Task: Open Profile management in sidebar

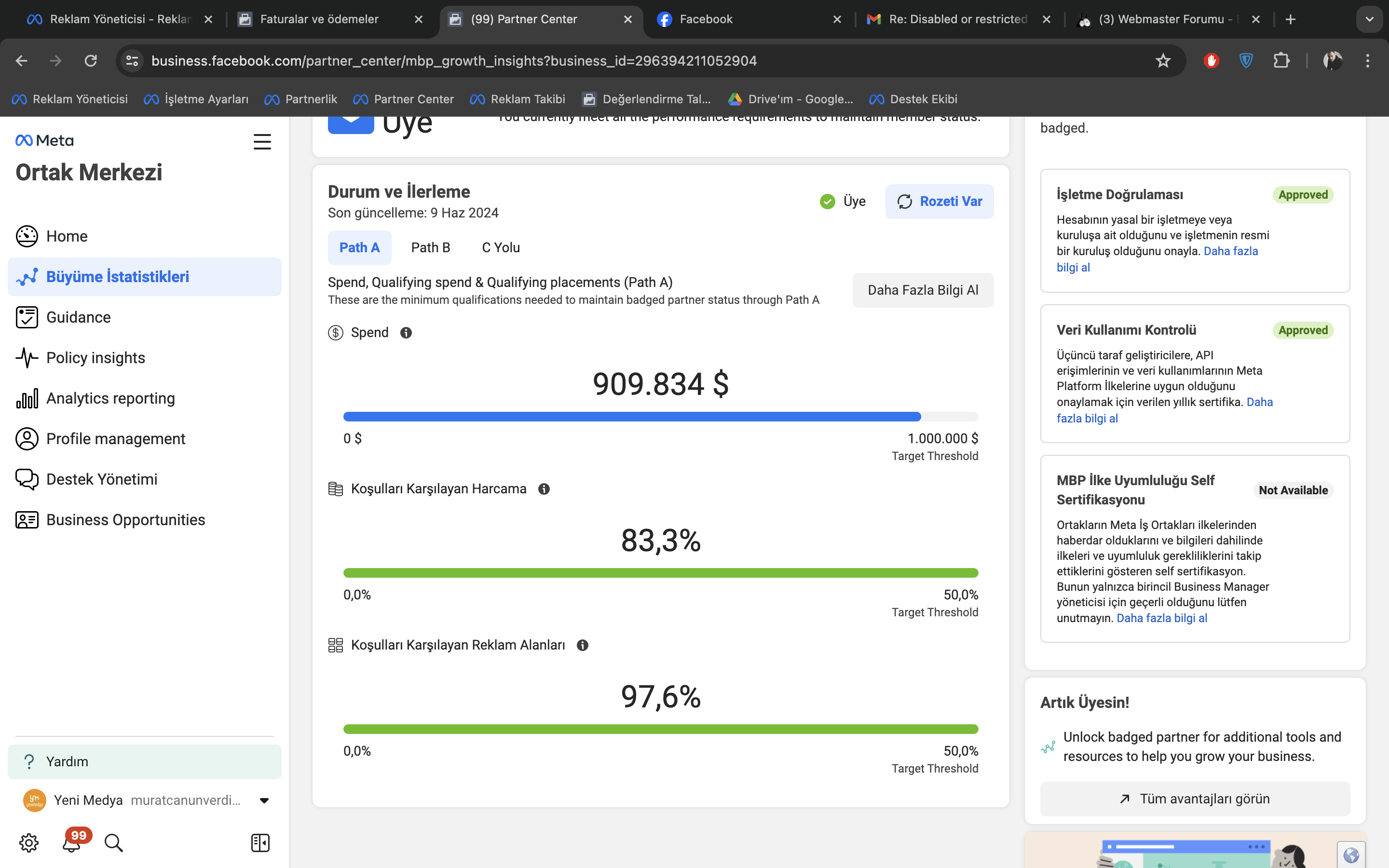Action: point(145,439)
